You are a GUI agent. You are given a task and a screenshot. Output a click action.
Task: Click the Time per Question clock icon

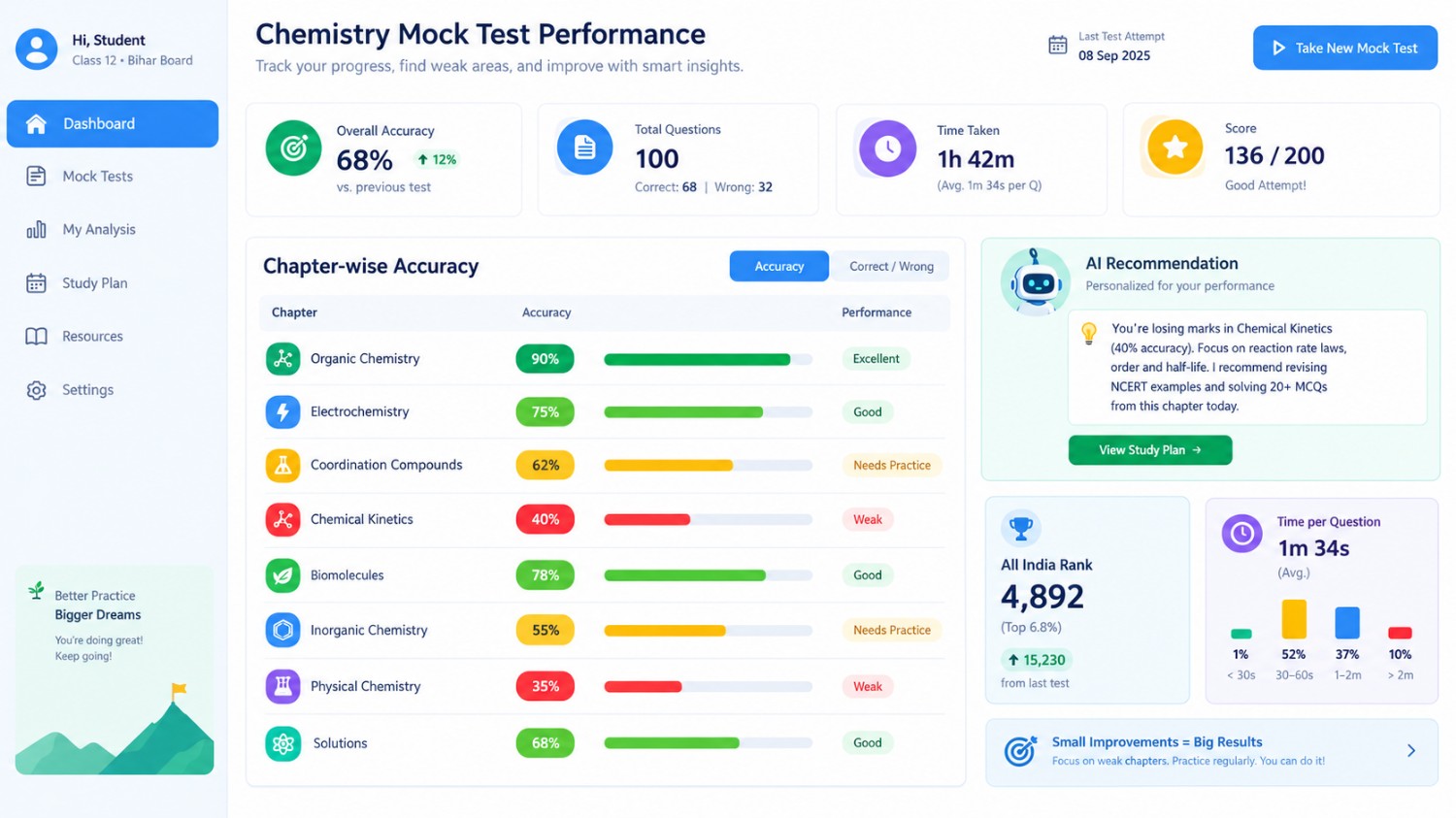tap(1241, 533)
